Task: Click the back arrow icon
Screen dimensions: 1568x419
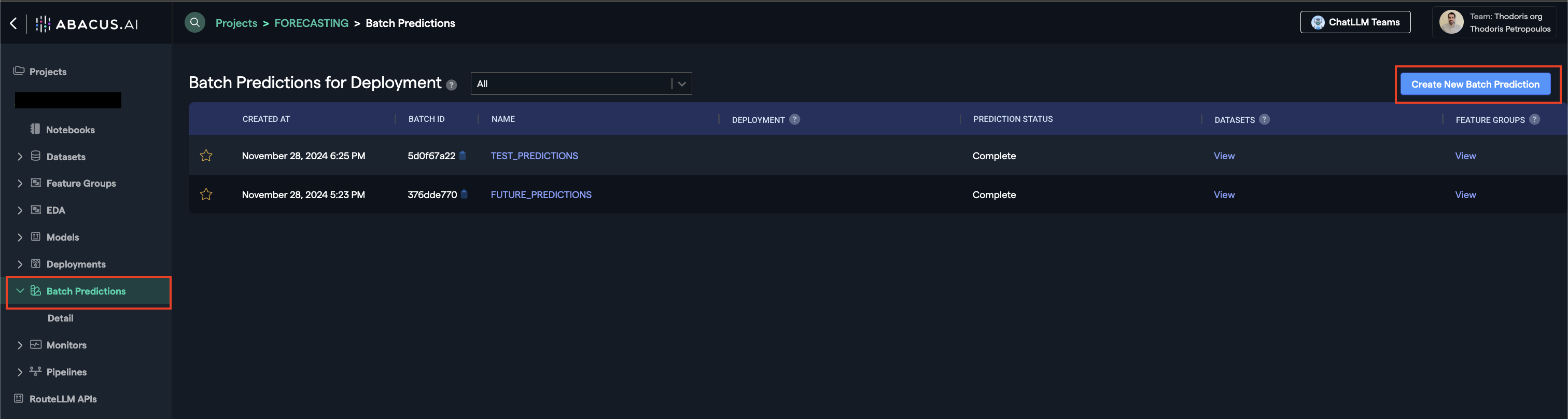Action: [13, 24]
